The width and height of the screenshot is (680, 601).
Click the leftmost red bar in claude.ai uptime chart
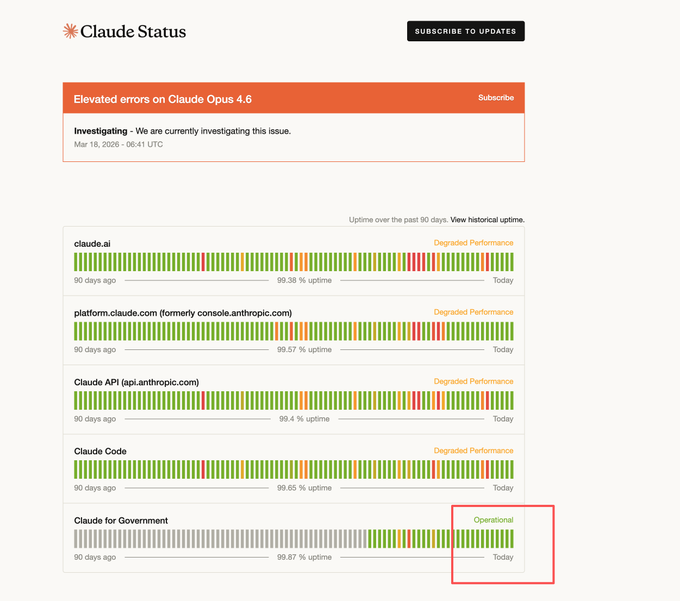tap(203, 262)
